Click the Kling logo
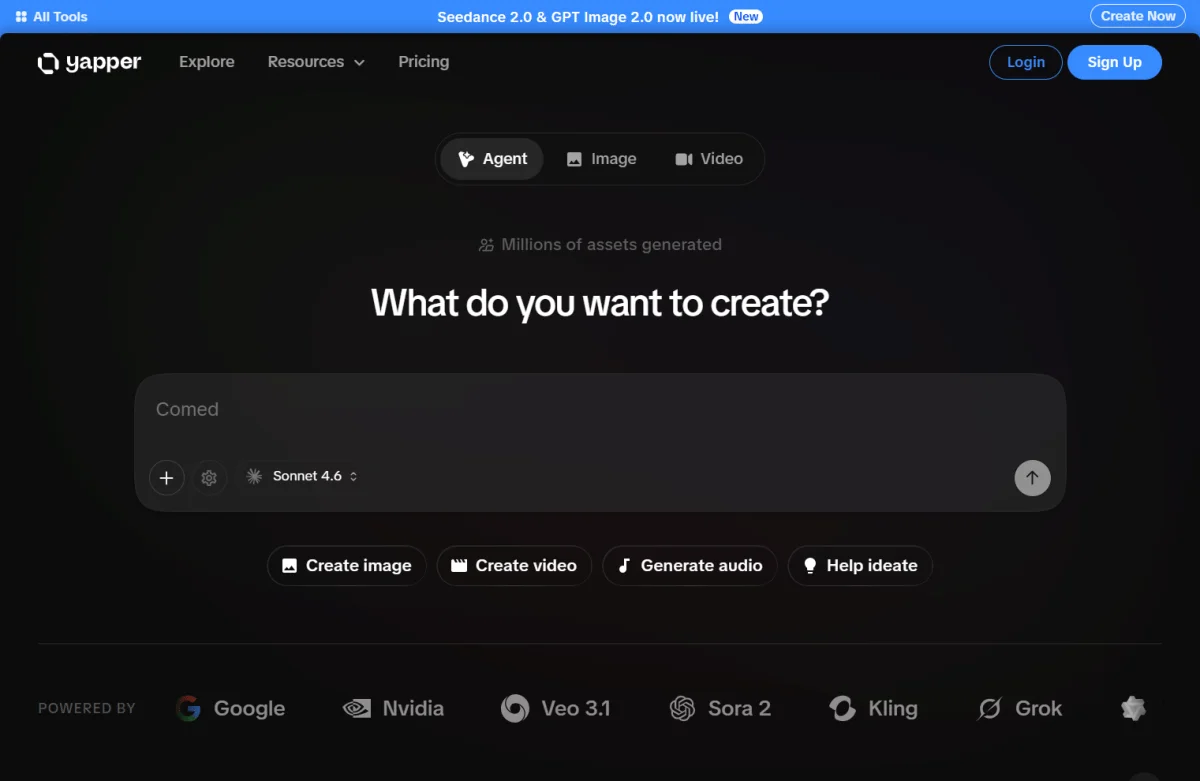 [873, 709]
